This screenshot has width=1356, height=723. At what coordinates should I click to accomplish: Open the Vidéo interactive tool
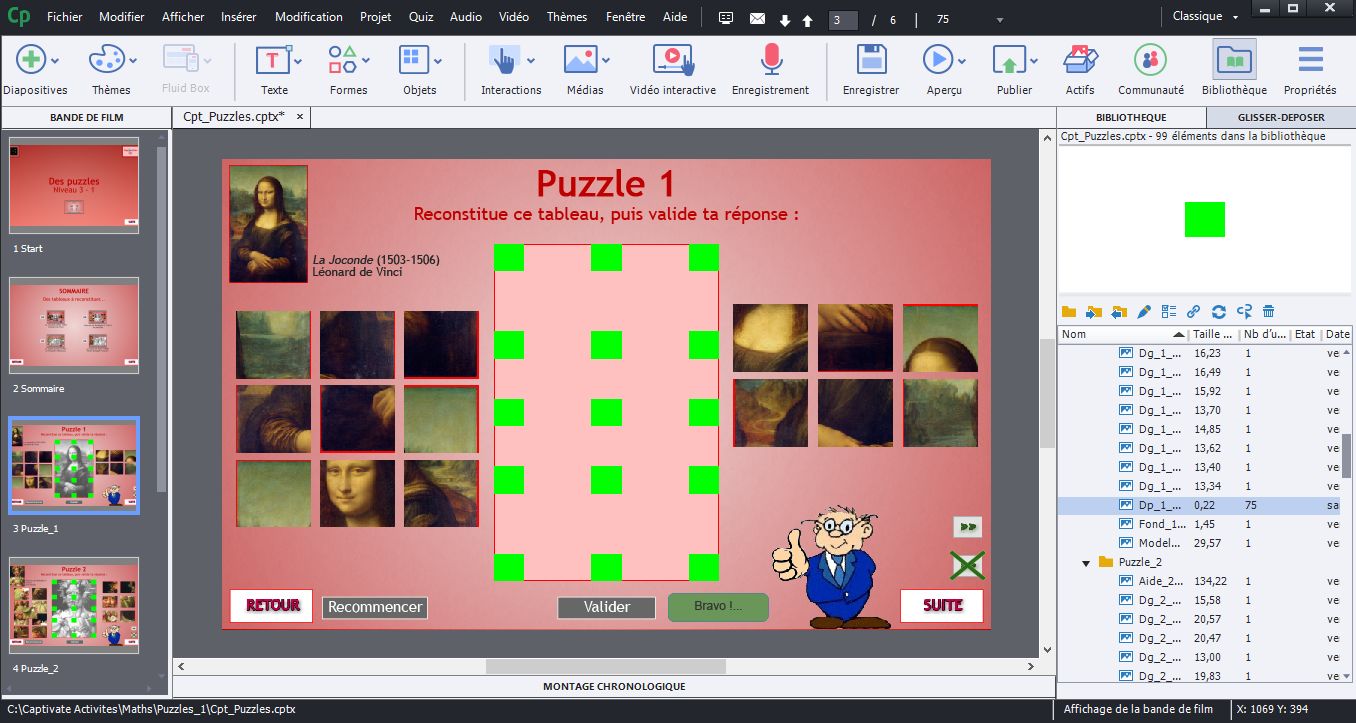[672, 62]
